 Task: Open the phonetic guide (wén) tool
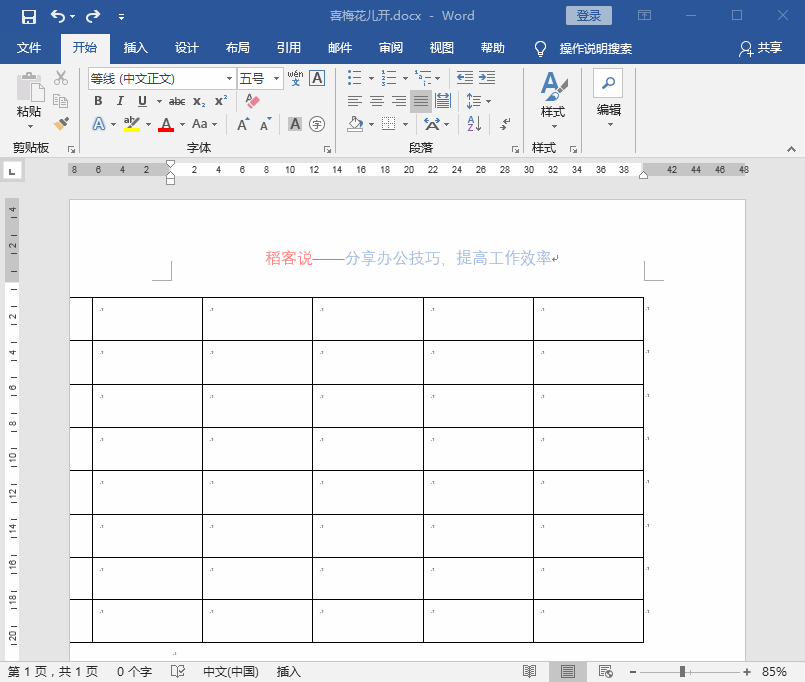tap(295, 78)
